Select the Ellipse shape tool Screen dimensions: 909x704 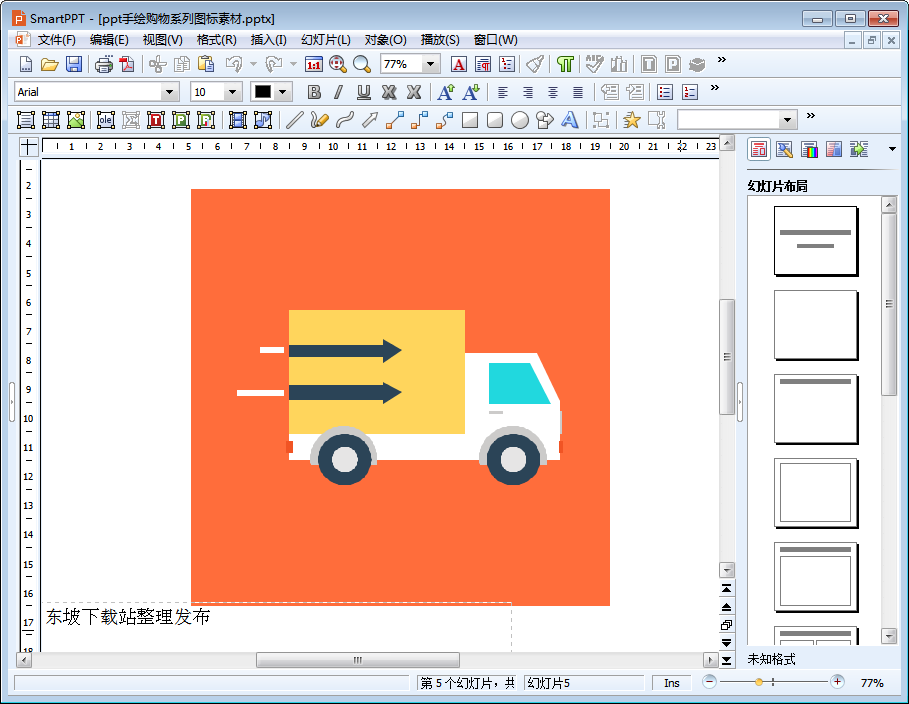520,120
